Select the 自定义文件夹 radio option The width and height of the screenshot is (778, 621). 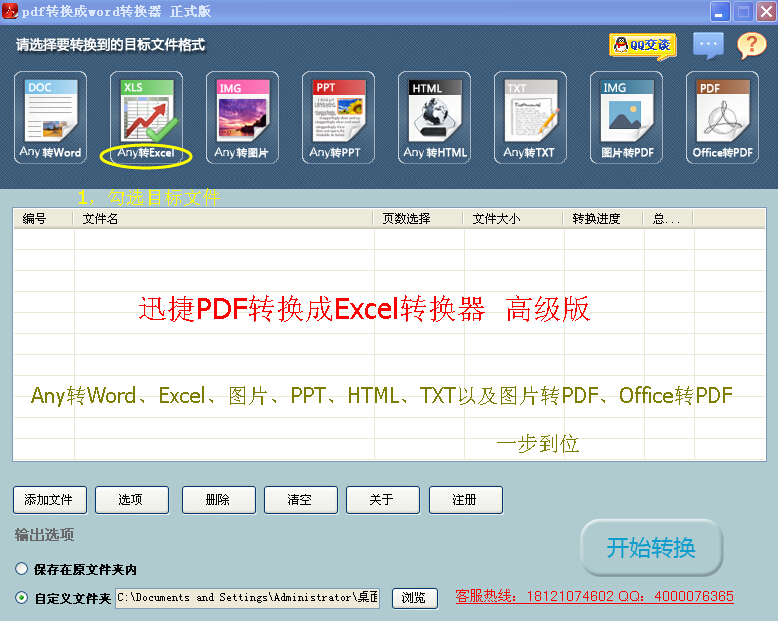click(21, 597)
